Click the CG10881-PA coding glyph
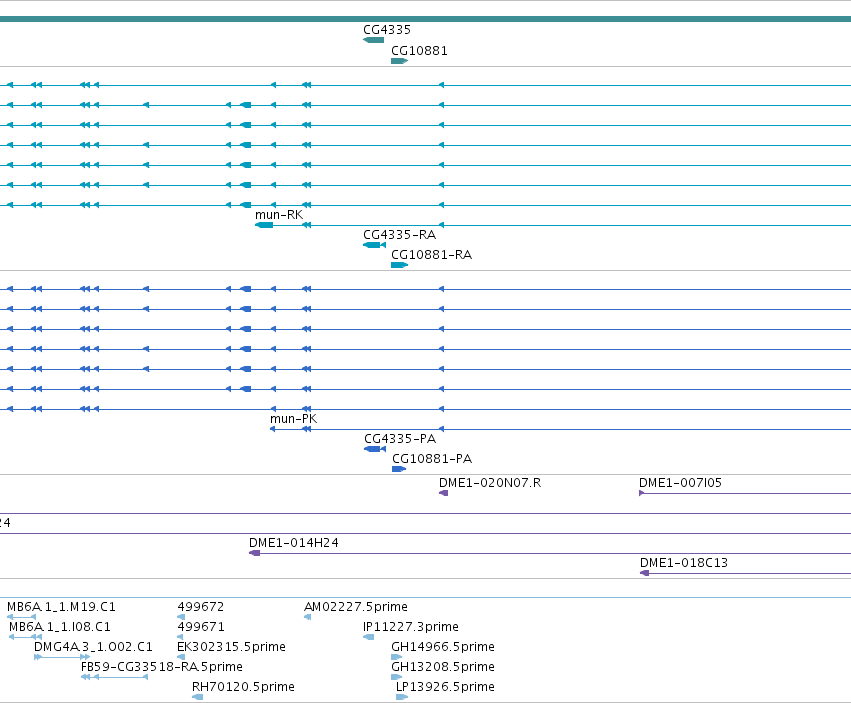851x703 pixels. (399, 469)
